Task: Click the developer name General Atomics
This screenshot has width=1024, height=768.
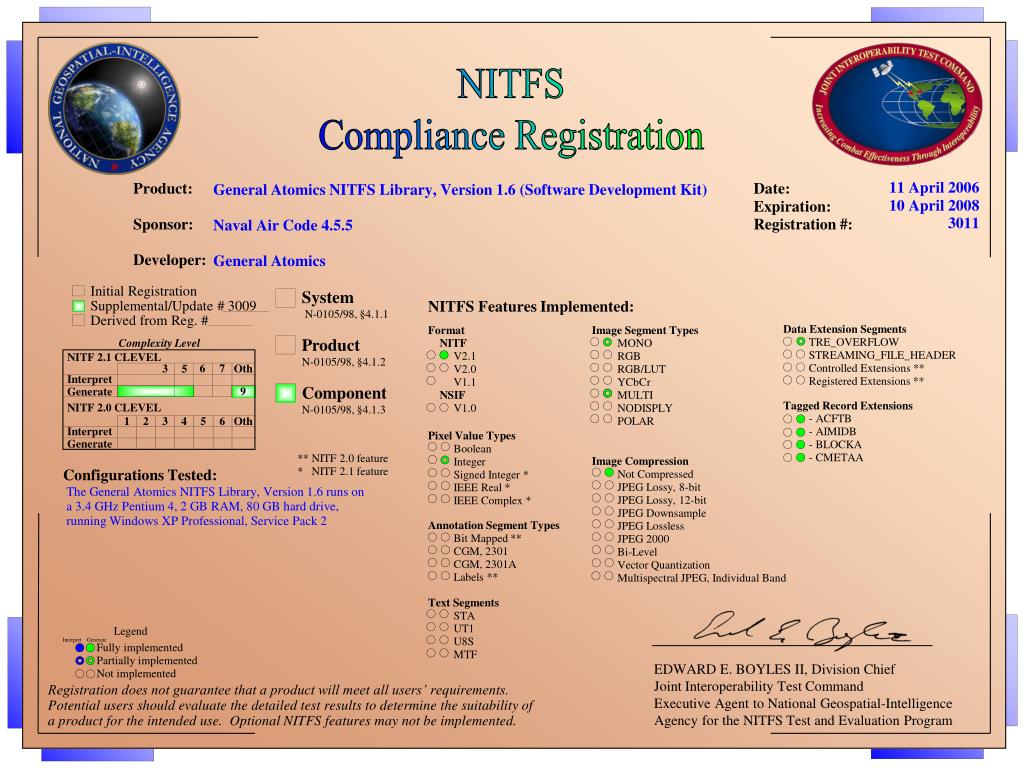Action: pyautogui.click(x=269, y=261)
